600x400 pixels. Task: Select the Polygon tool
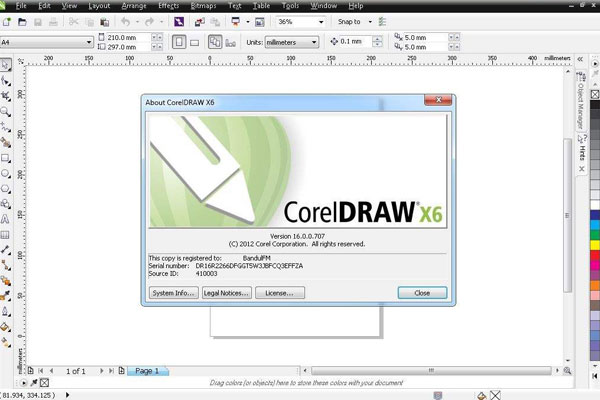pos(5,189)
